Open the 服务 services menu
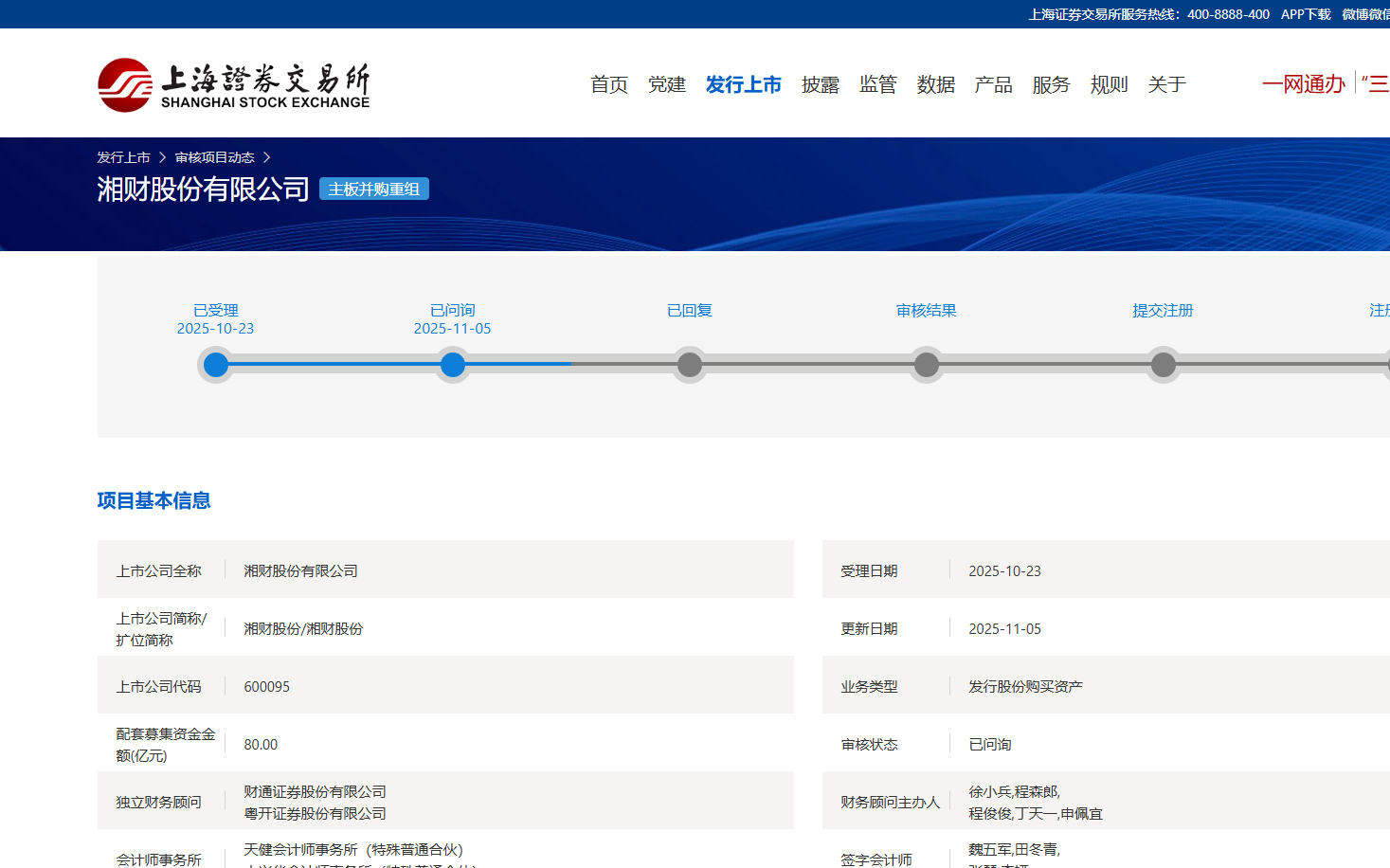Viewport: 1390px width, 868px height. click(1051, 85)
